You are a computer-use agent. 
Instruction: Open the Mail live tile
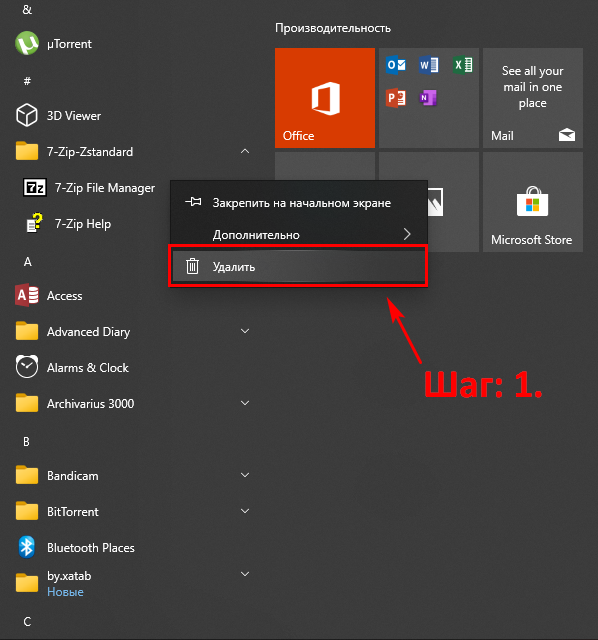(x=533, y=98)
